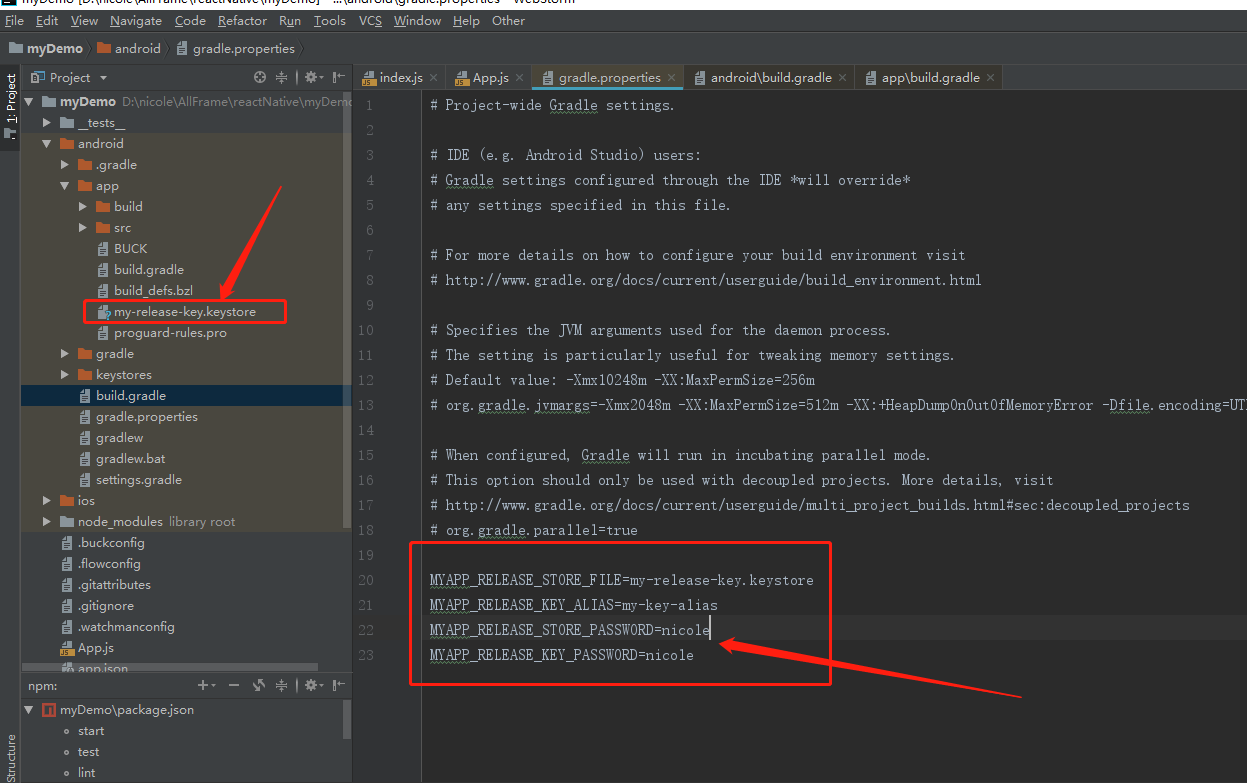The width and height of the screenshot is (1247, 783).
Task: Switch to the index.js editor tab
Action: pos(400,77)
